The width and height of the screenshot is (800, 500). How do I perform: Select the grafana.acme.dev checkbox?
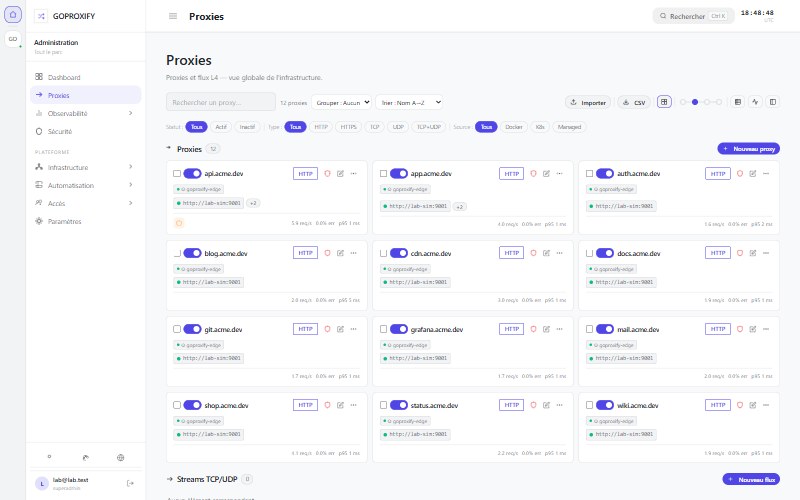pos(383,329)
